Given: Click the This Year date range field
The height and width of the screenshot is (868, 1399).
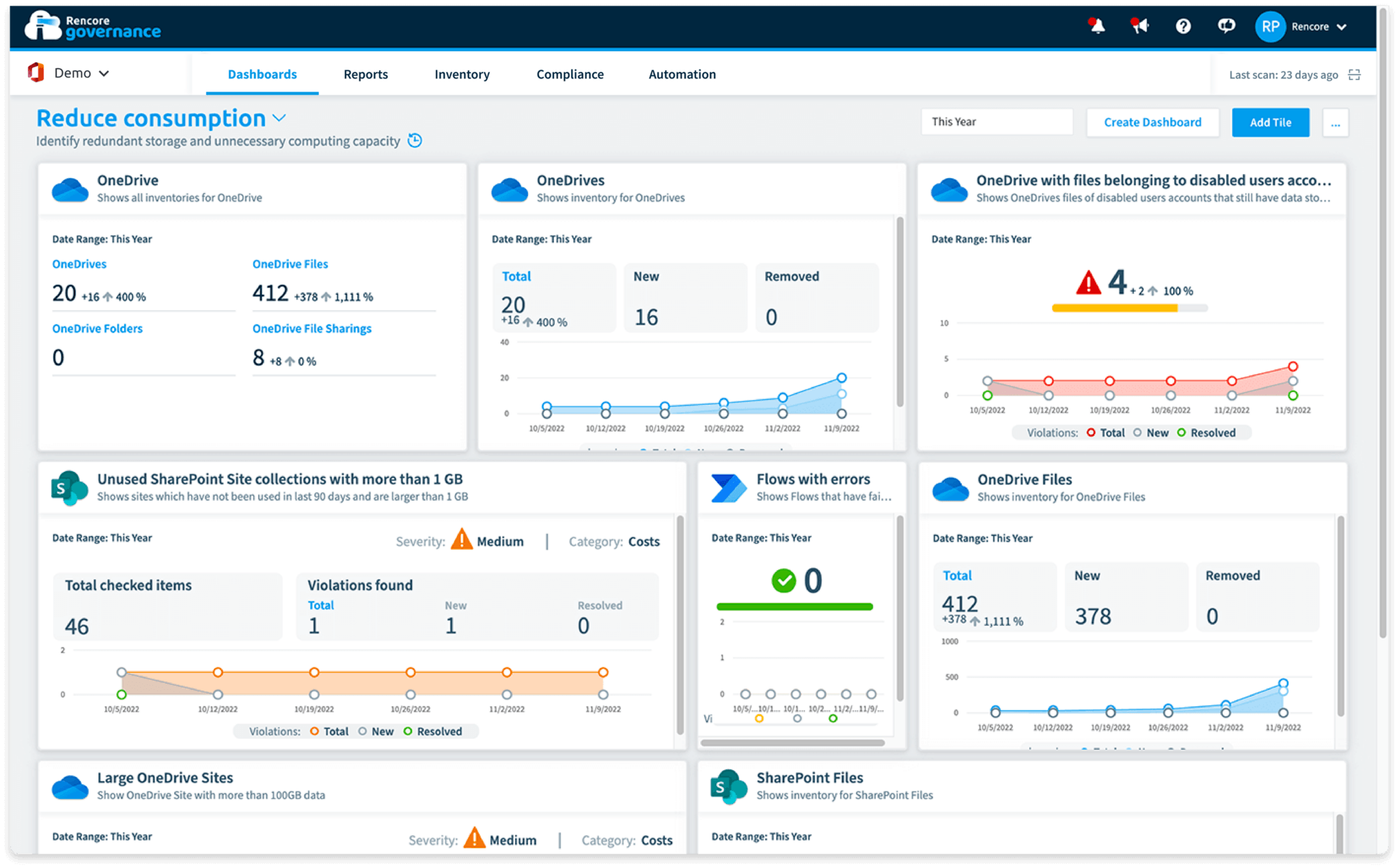Looking at the screenshot, I should pos(997,122).
